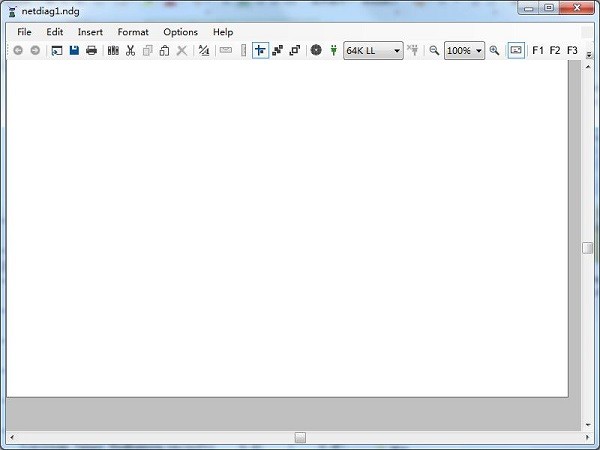Click the F3 toolbar button
The height and width of the screenshot is (450, 600).
coord(572,50)
